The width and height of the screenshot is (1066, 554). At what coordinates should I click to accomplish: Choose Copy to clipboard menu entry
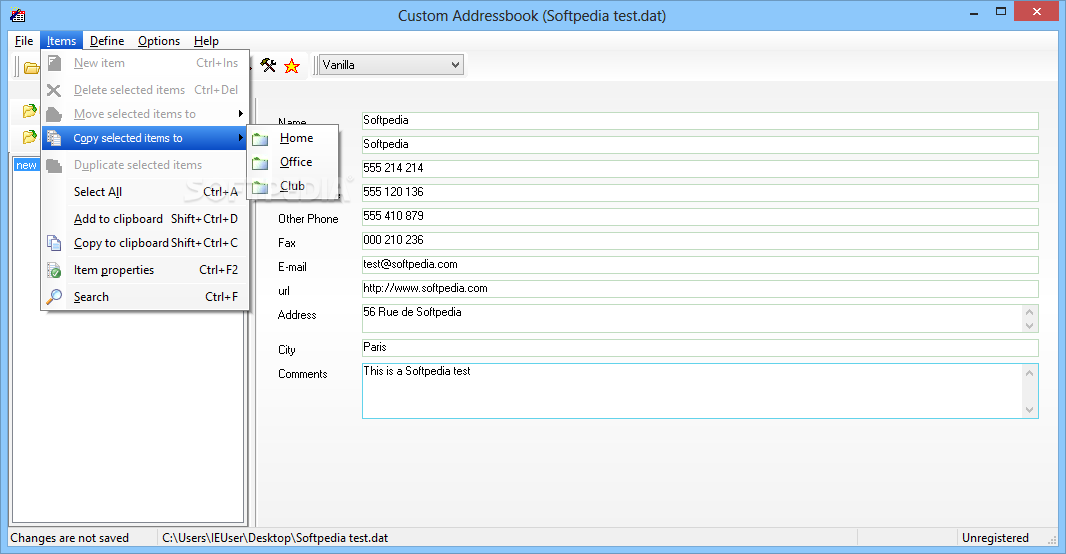pyautogui.click(x=145, y=243)
